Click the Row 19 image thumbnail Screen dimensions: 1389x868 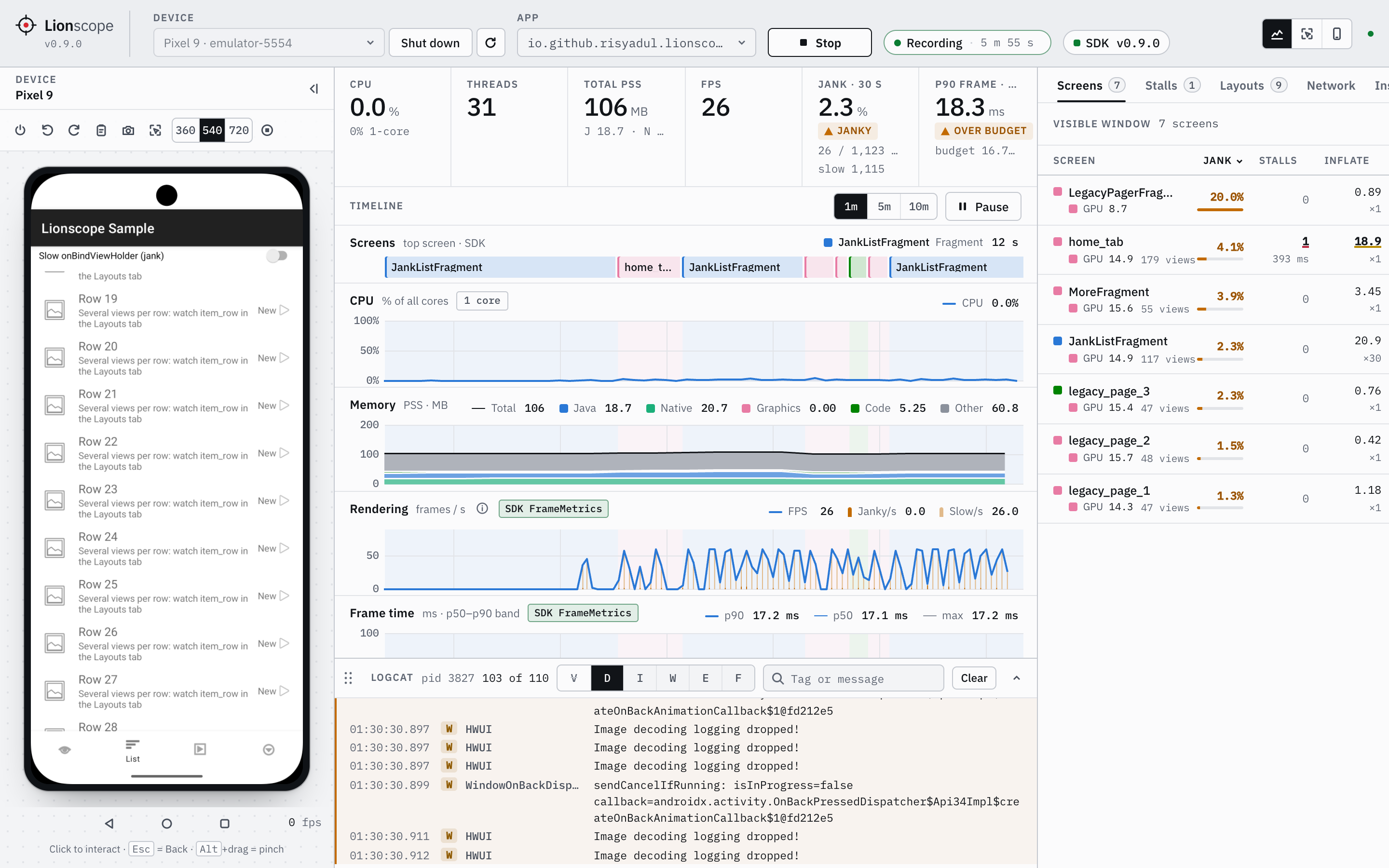click(x=54, y=310)
